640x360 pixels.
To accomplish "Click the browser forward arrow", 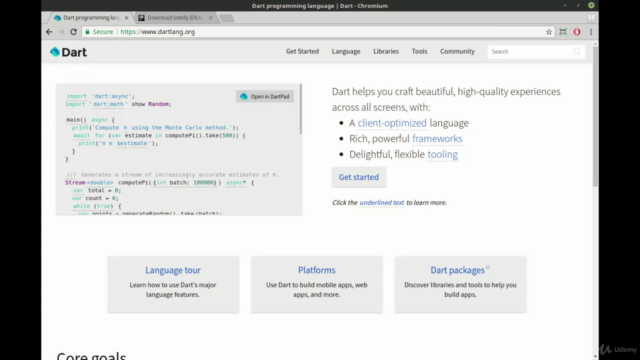I will pos(61,32).
